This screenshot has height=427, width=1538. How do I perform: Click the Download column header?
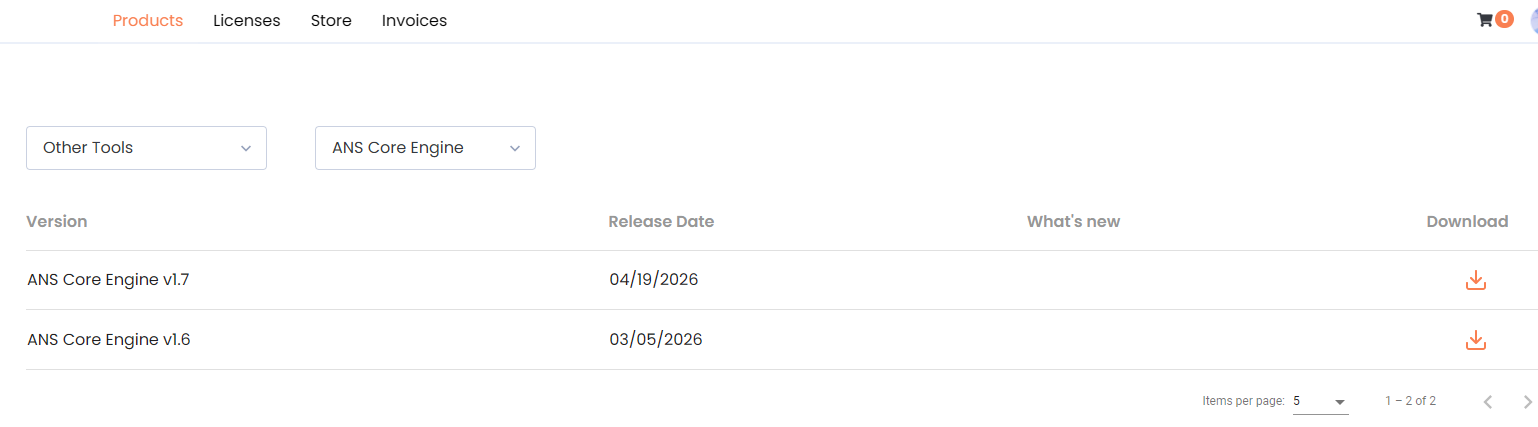(1467, 221)
